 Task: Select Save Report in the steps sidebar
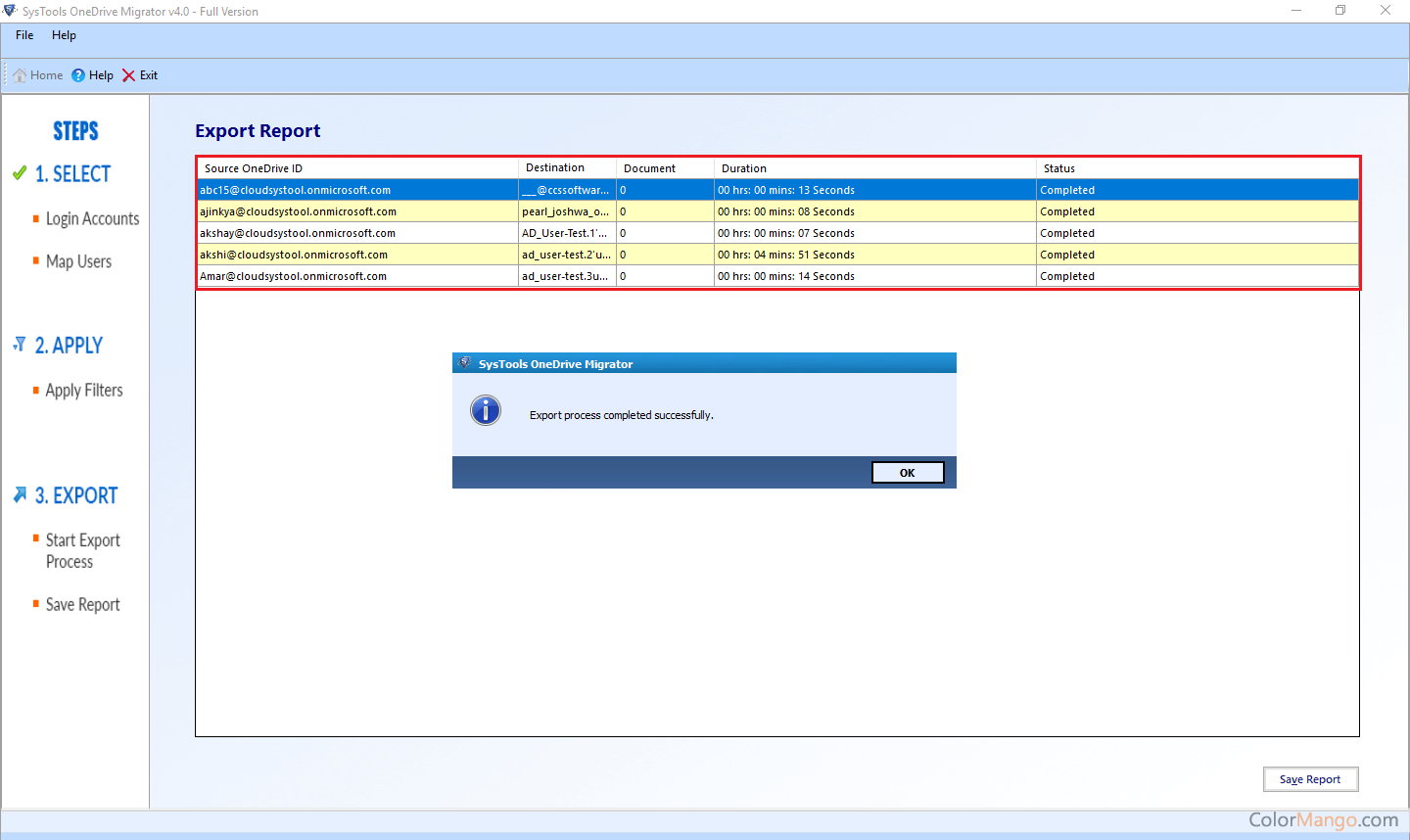tap(82, 605)
